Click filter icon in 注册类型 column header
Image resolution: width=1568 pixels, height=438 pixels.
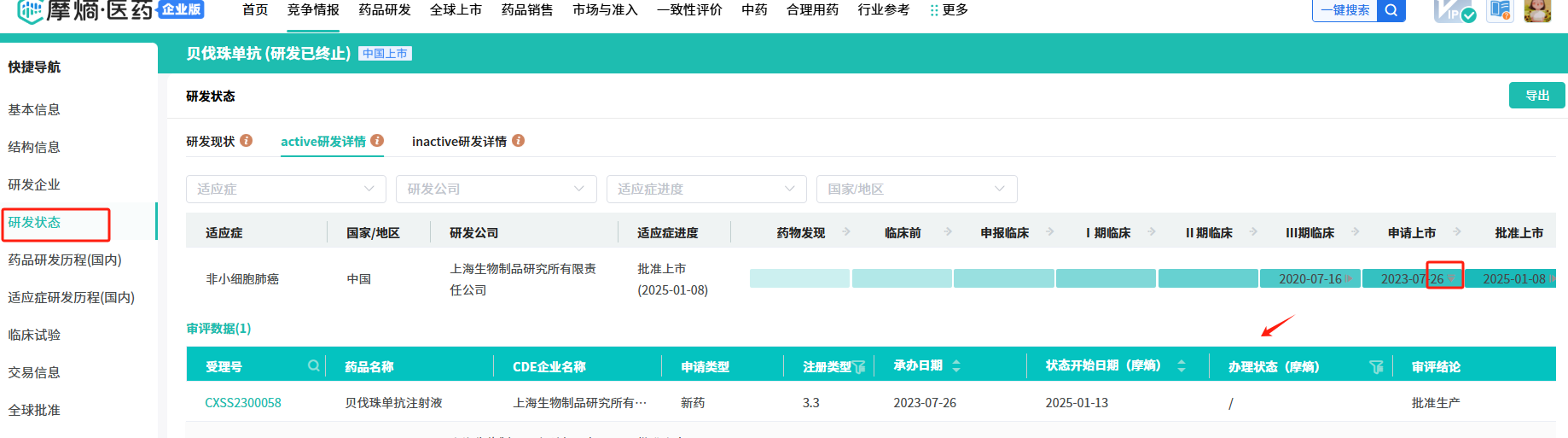pos(859,367)
